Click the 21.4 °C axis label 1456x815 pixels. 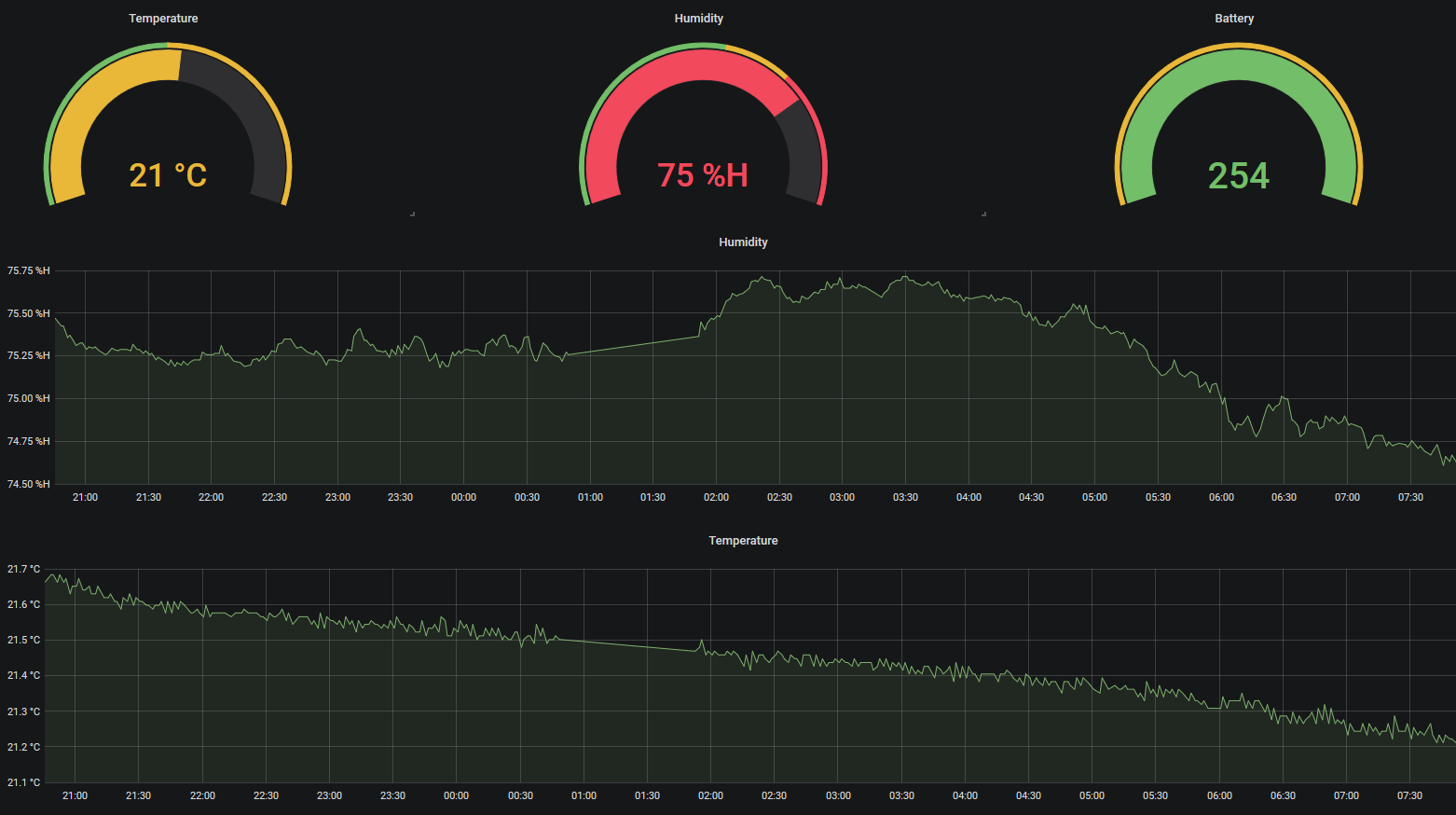click(24, 675)
